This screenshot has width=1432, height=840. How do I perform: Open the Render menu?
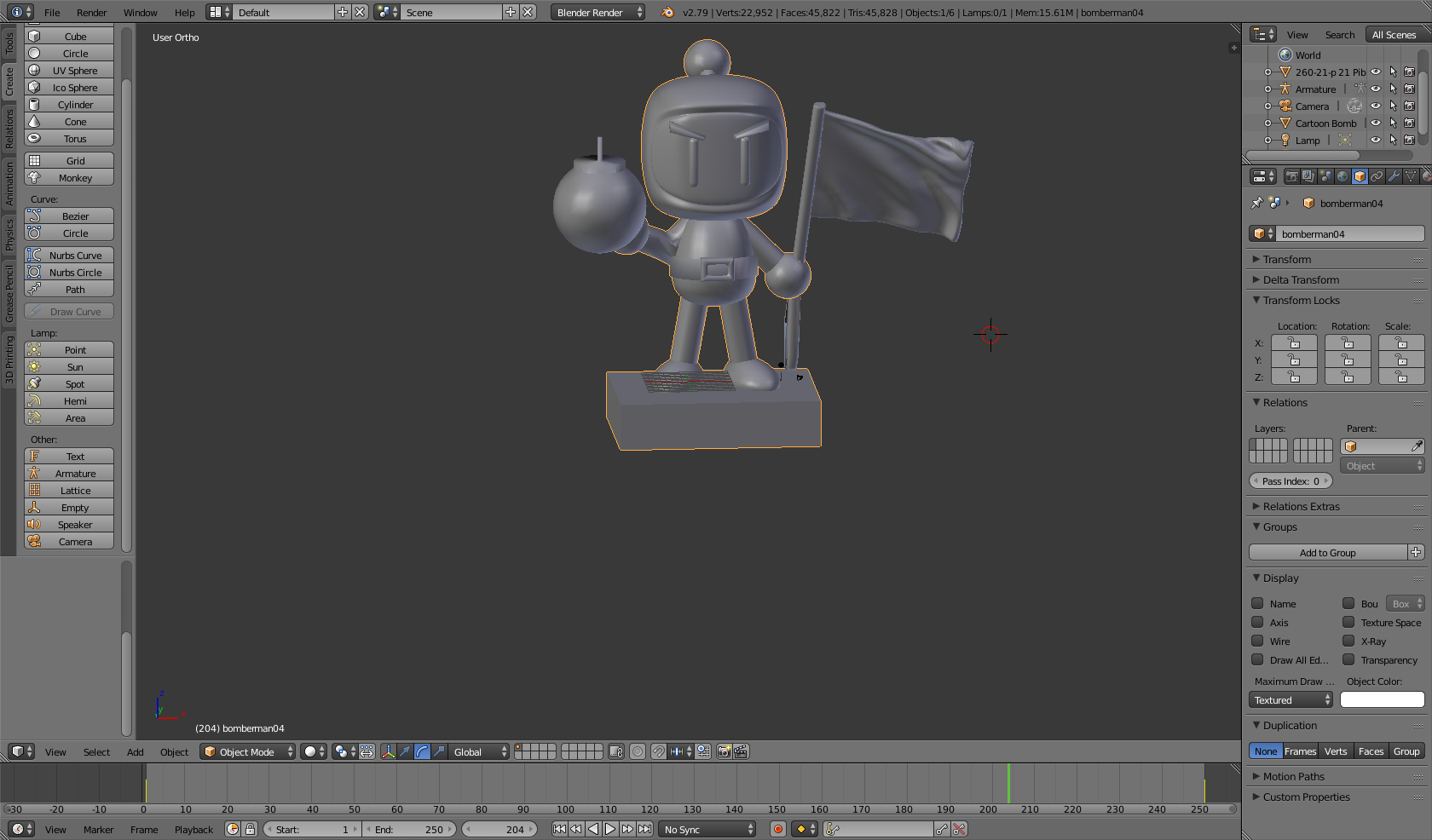point(91,12)
